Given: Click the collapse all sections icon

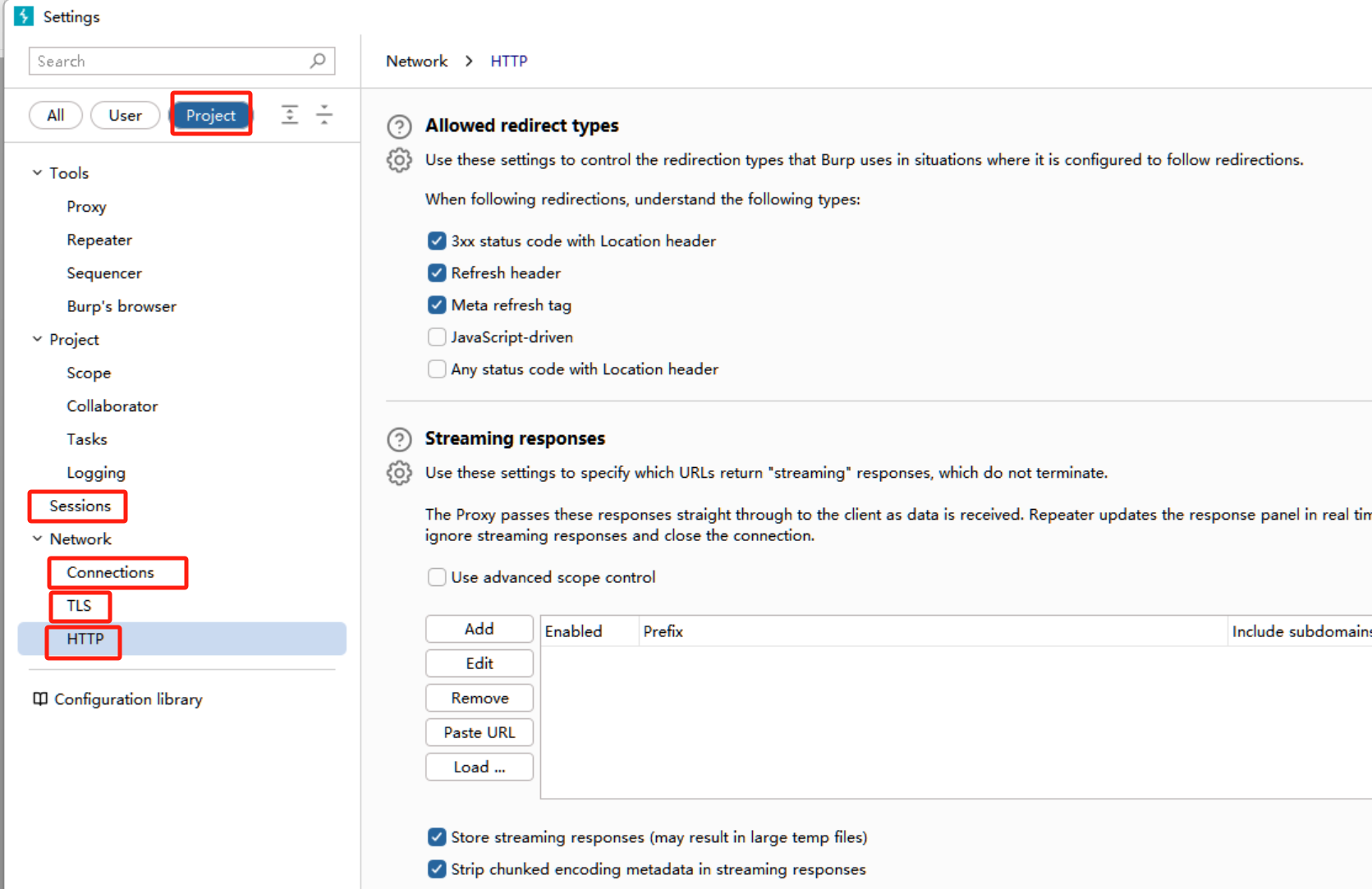Looking at the screenshot, I should [324, 115].
